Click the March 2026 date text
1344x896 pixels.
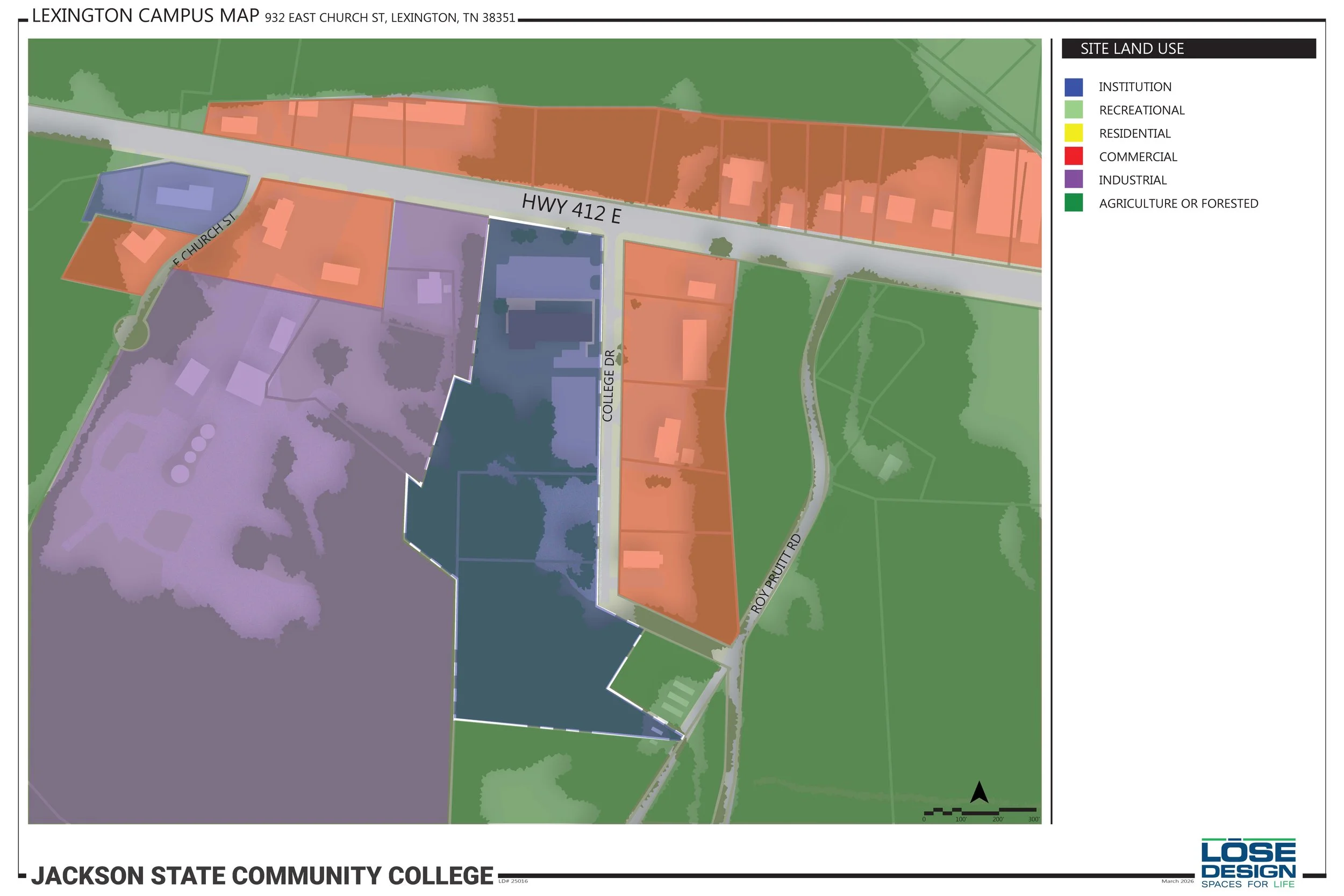click(x=1177, y=881)
